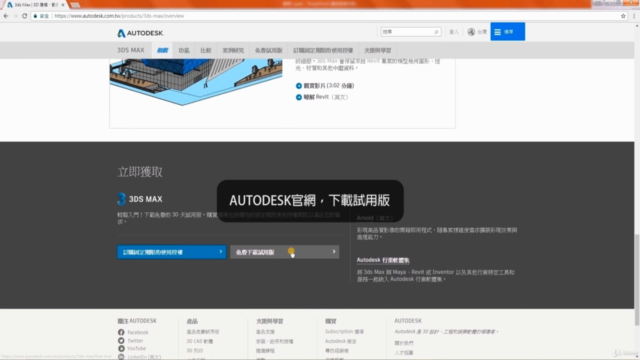Click the 3DS MAX label in the nav bar
Image resolution: width=640 pixels, height=360 pixels.
(131, 50)
